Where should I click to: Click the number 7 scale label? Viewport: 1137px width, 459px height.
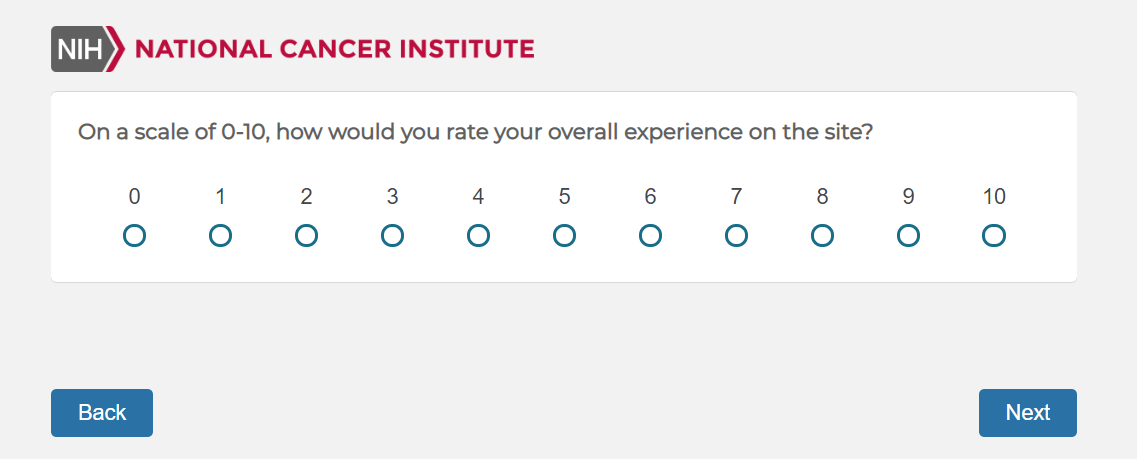[x=736, y=197]
